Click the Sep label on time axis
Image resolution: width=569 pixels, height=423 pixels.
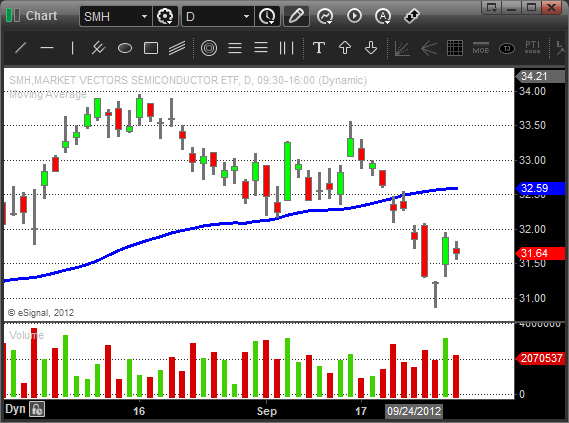[266, 411]
